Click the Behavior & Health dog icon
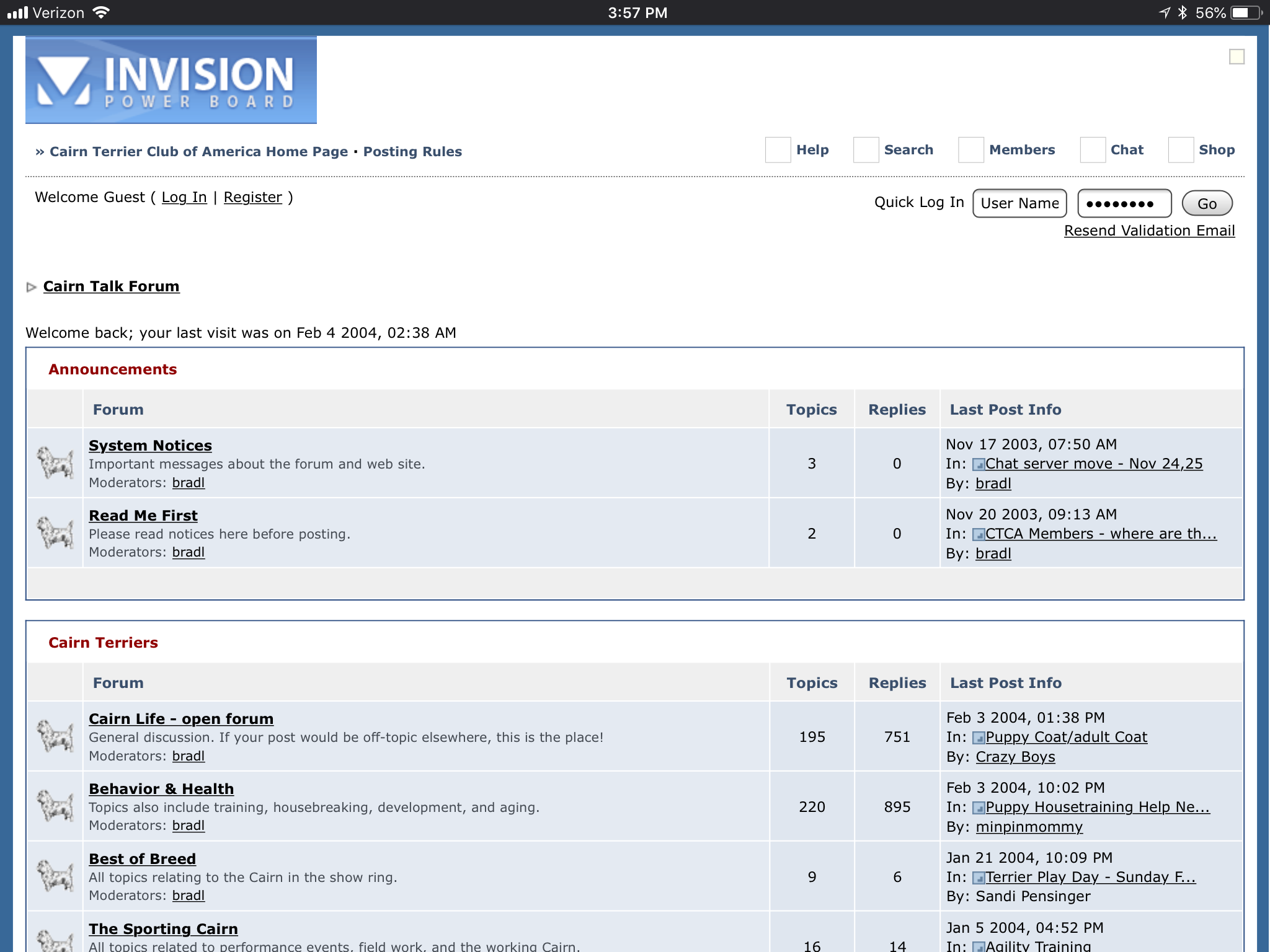The height and width of the screenshot is (952, 1270). coord(55,806)
